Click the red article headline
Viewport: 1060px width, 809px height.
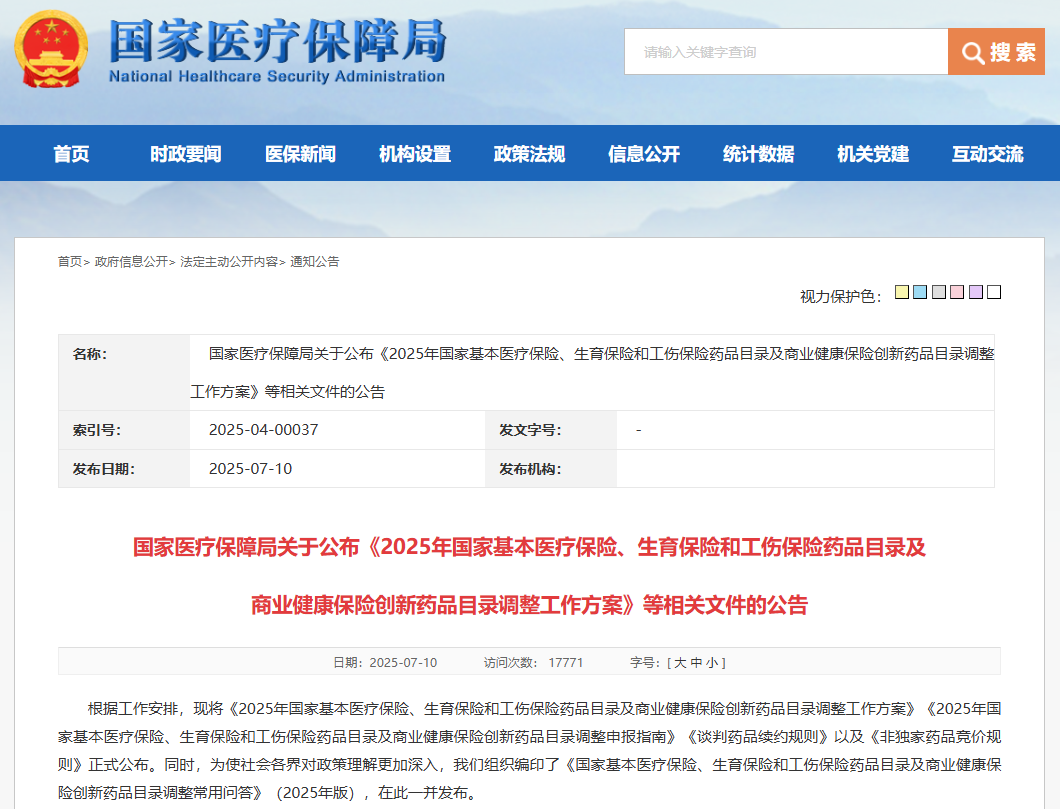click(x=529, y=576)
